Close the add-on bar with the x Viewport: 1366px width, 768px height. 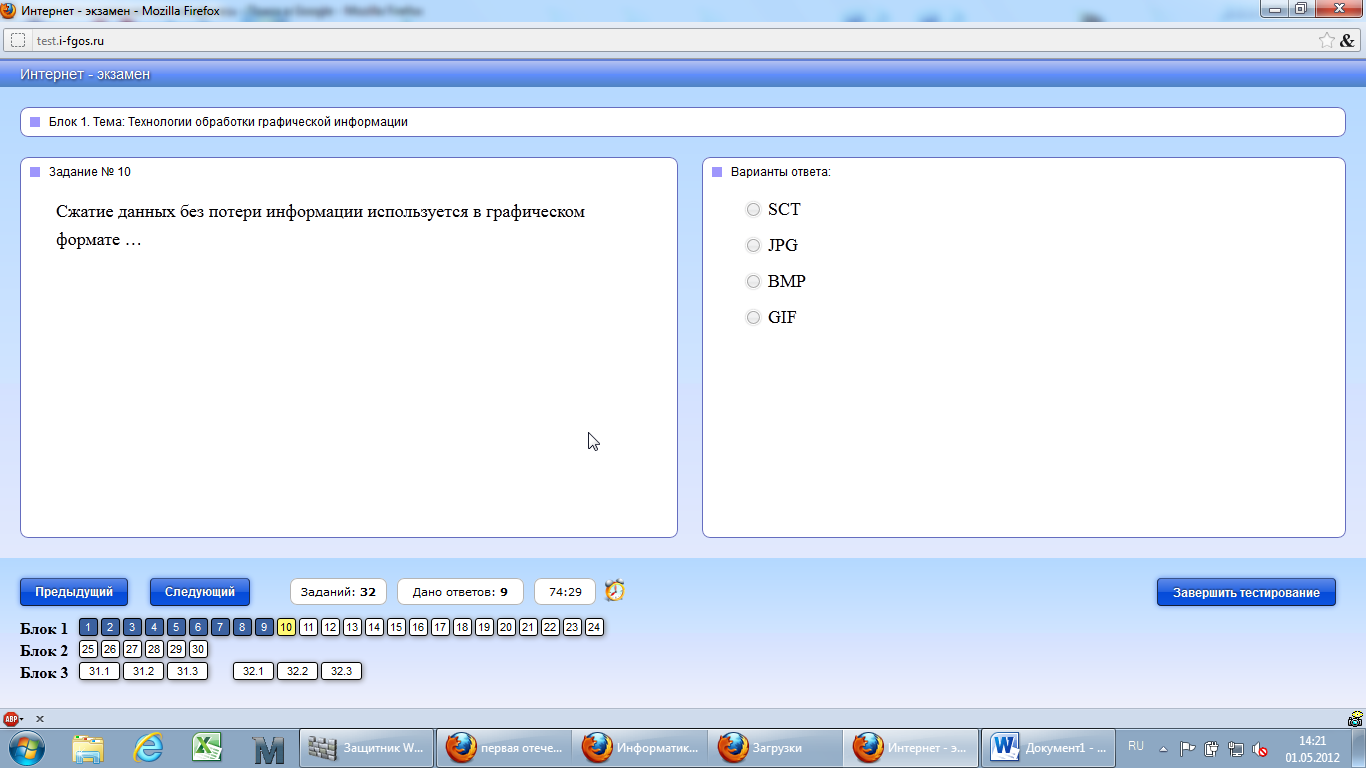tap(40, 719)
